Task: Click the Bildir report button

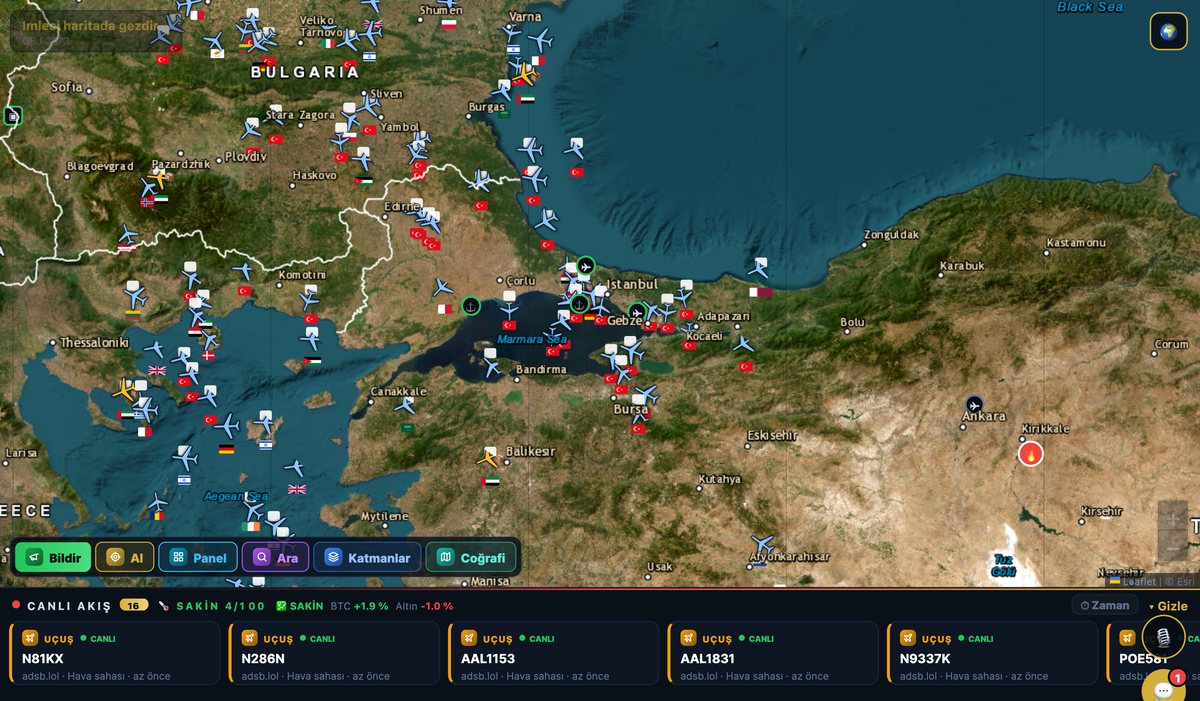Action: tap(53, 557)
